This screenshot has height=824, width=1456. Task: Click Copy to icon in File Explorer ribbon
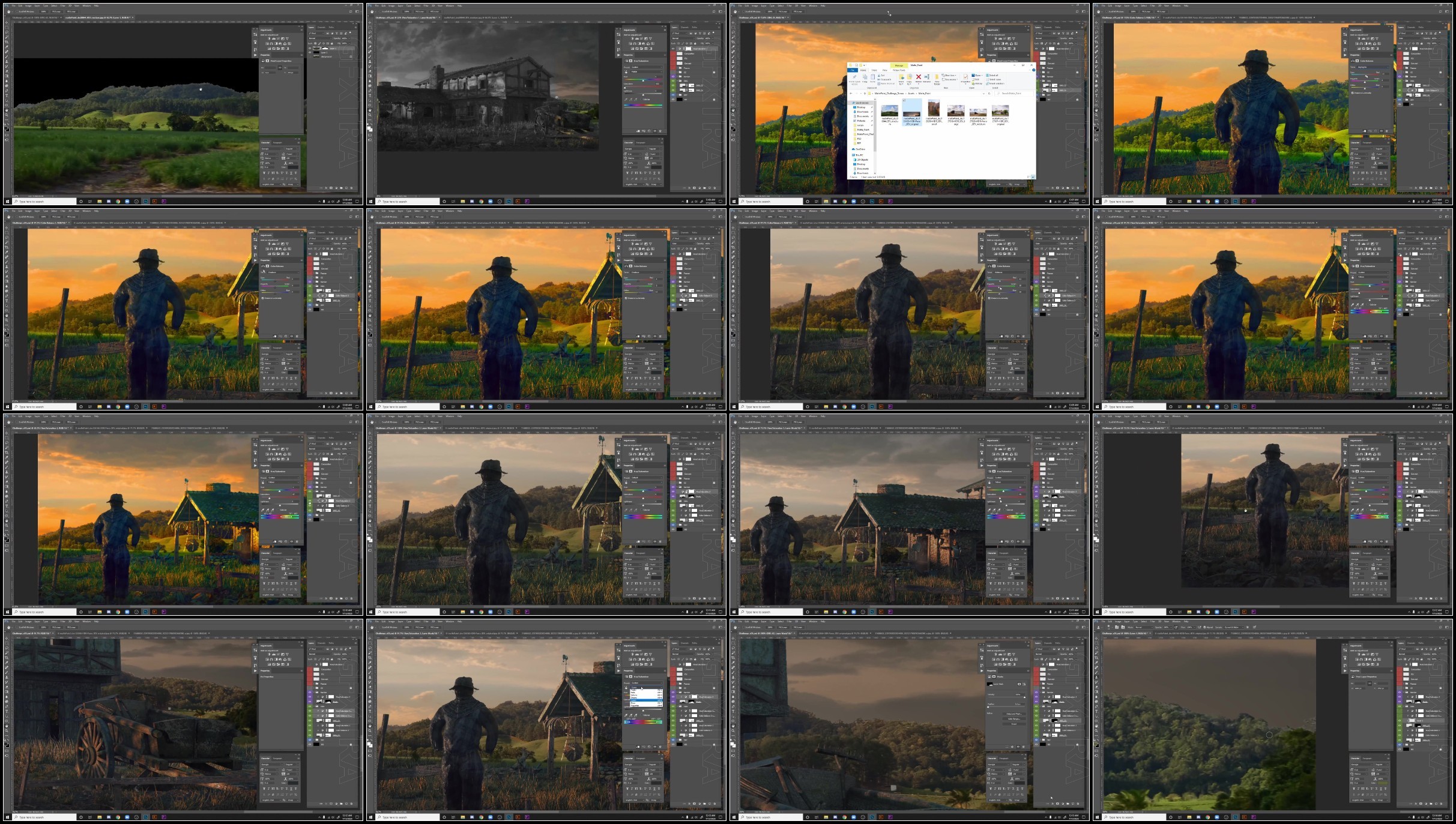click(x=909, y=77)
